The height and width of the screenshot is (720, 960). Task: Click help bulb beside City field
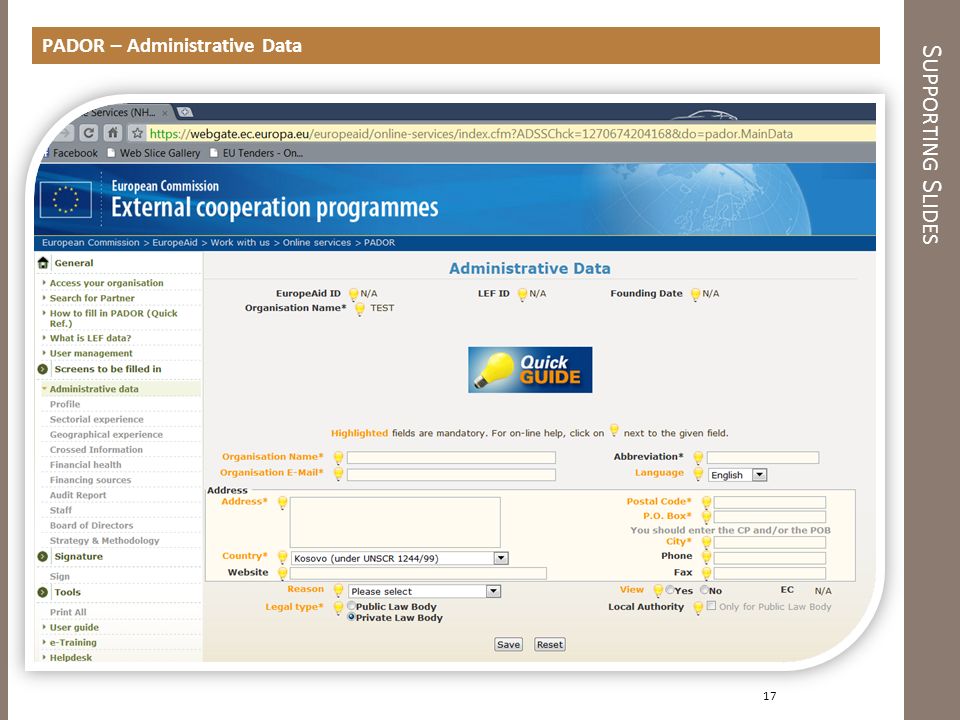tap(706, 543)
